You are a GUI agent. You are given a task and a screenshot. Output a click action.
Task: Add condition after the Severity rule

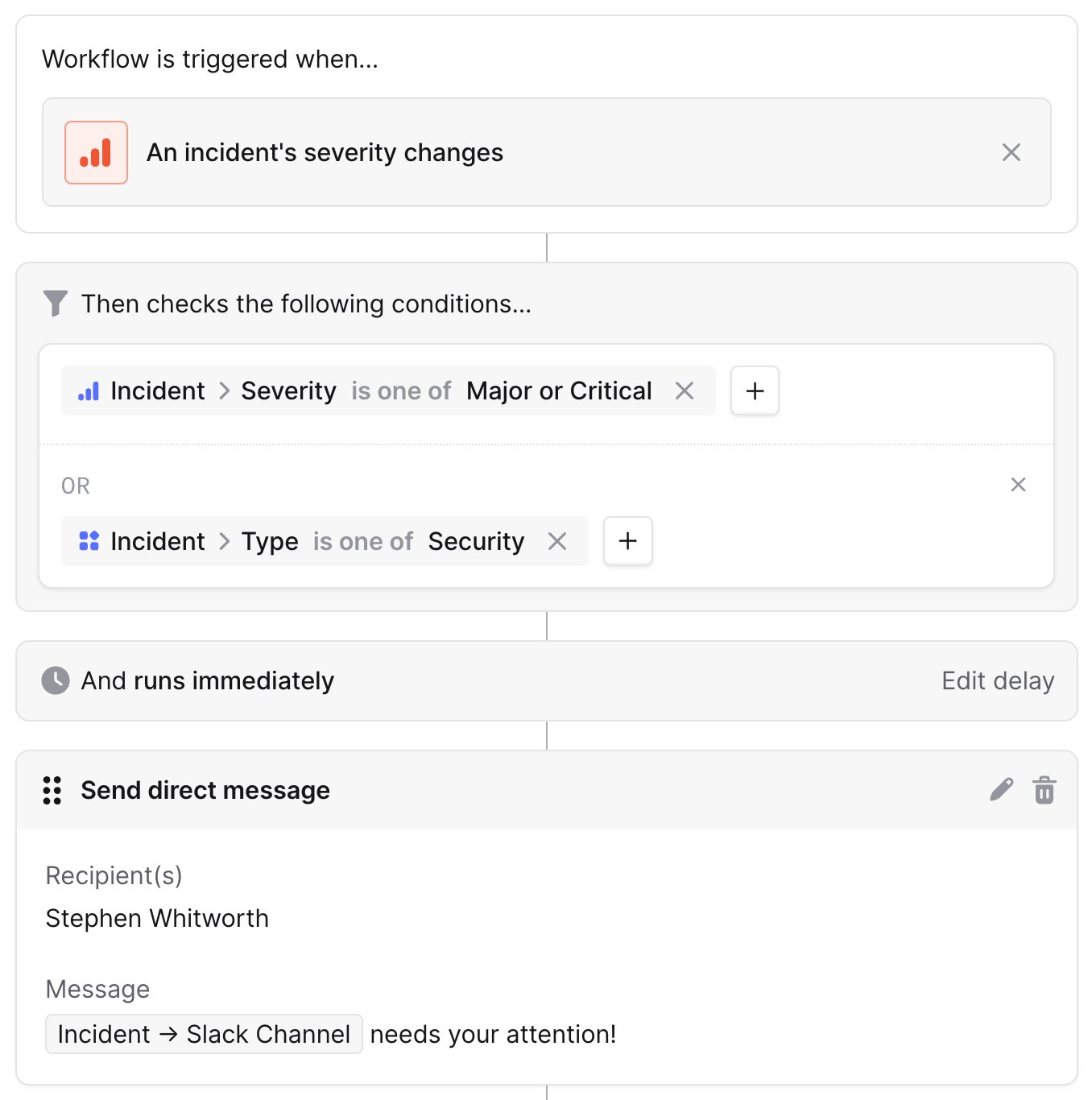[x=755, y=391]
